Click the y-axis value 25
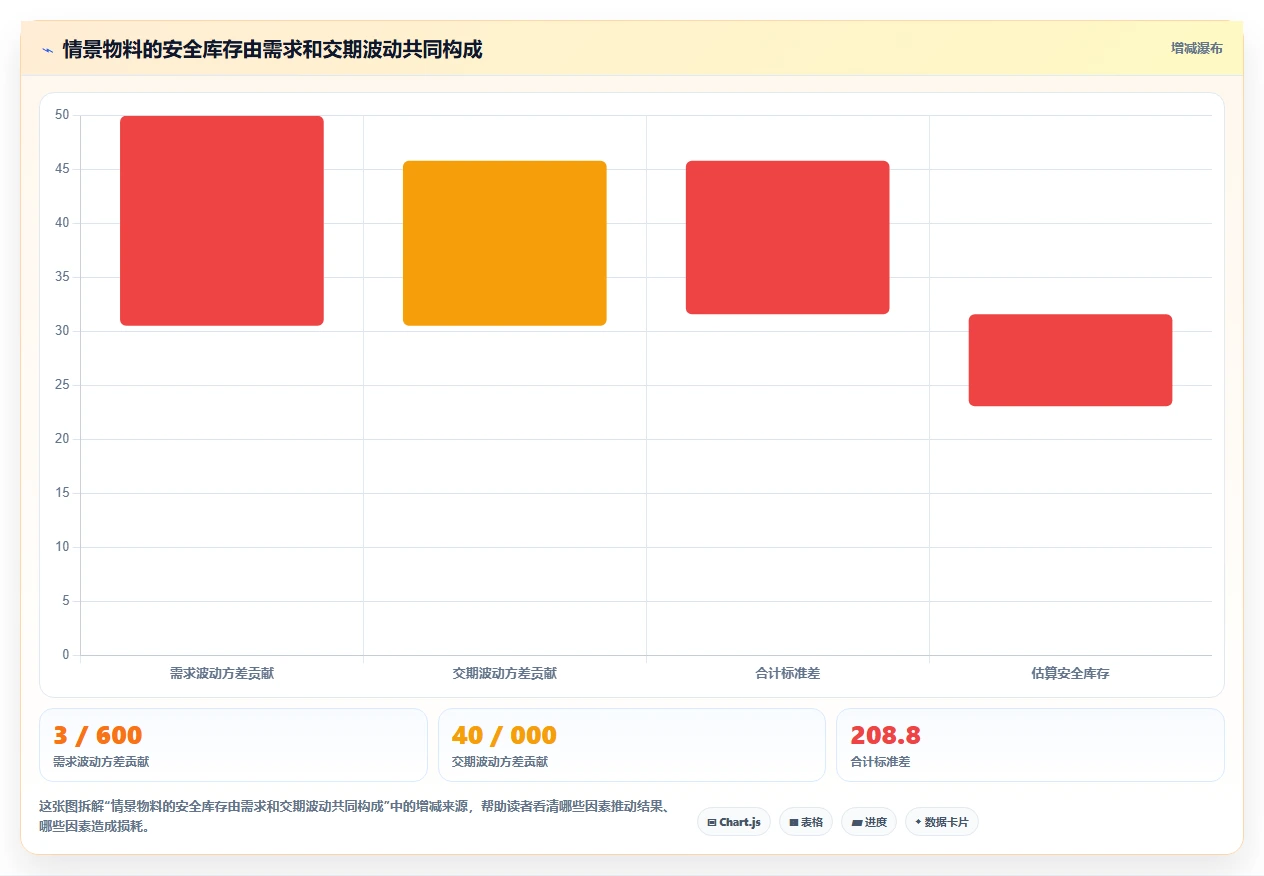This screenshot has width=1264, height=876. tap(63, 385)
